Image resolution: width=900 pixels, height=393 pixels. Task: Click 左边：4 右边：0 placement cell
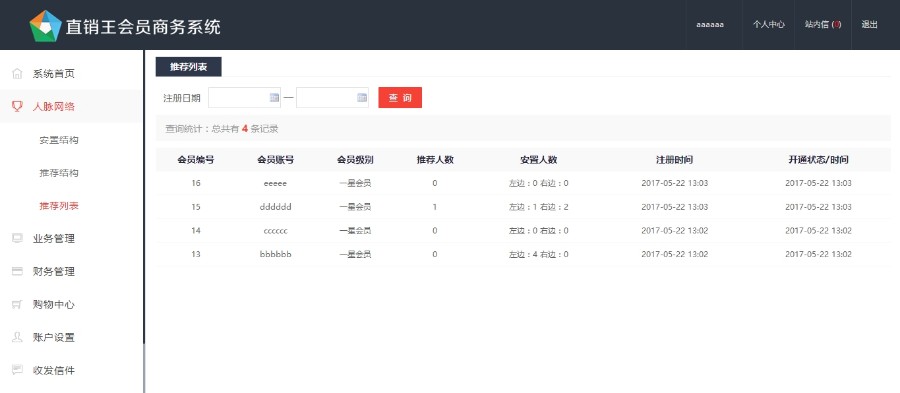coord(538,254)
